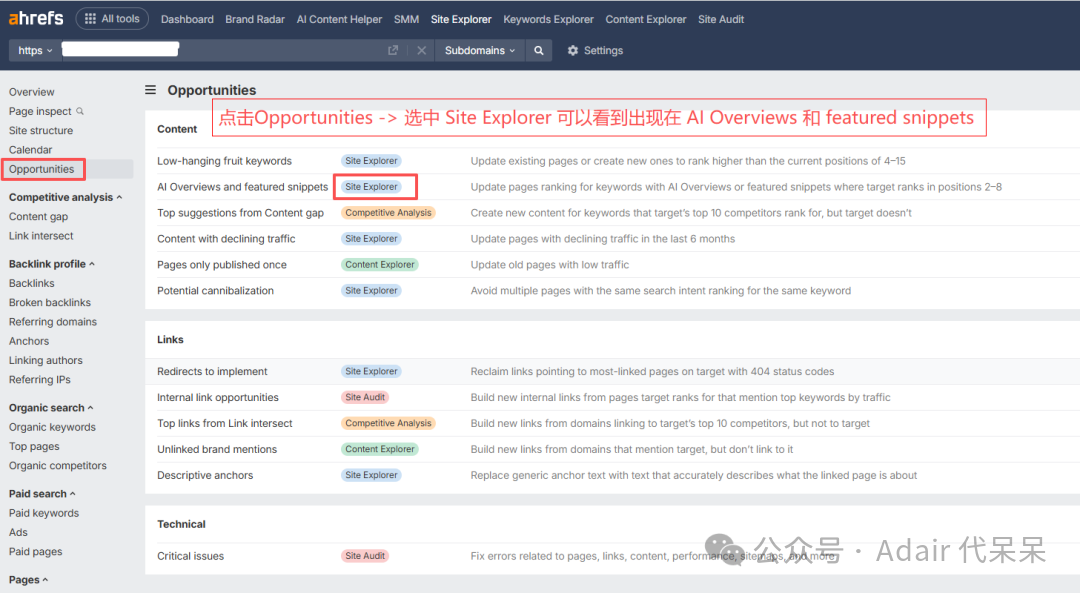
Task: Open Redirects to implement opportunity
Action: pos(212,371)
